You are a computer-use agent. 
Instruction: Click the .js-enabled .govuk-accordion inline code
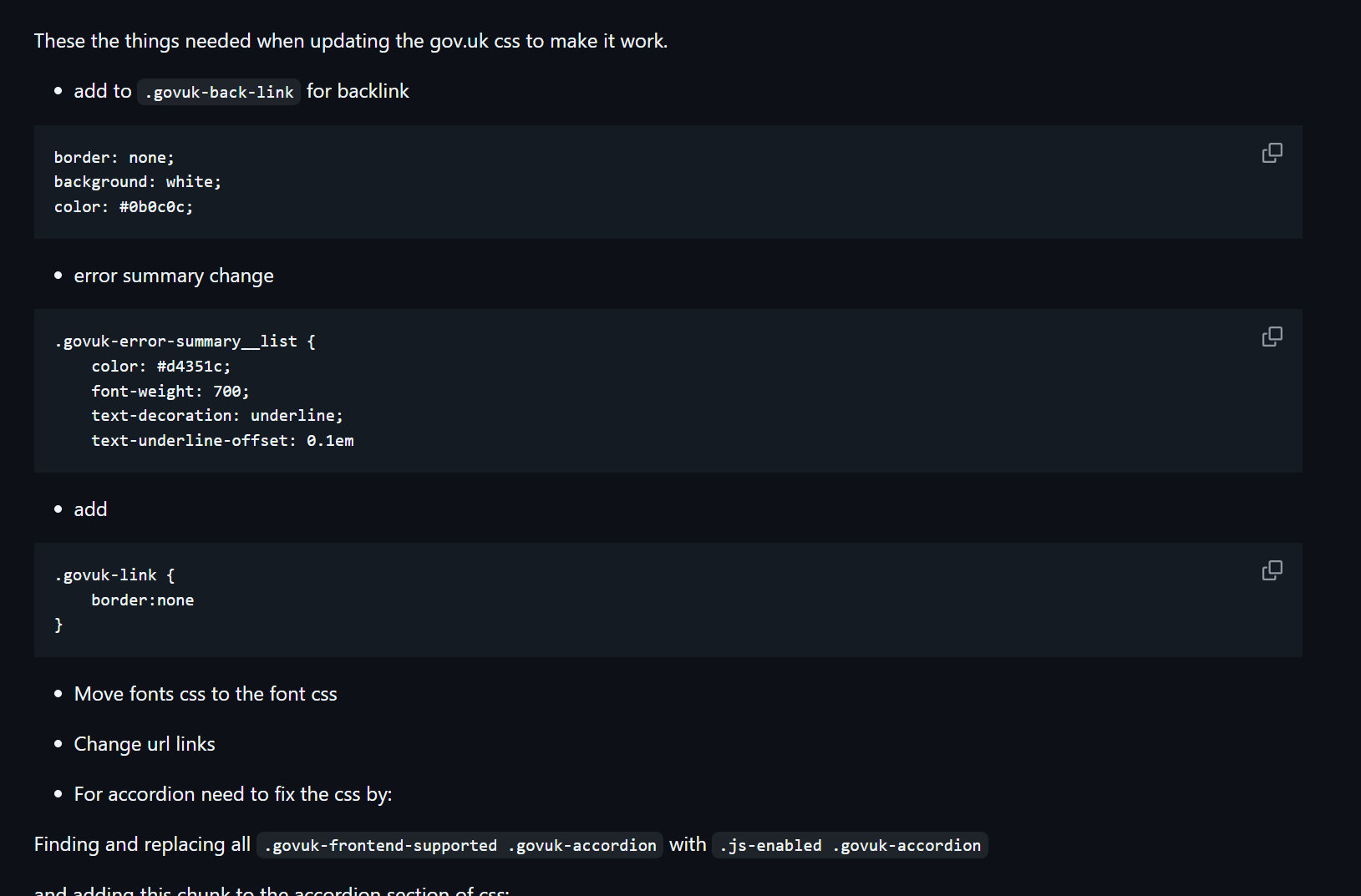pyautogui.click(x=850, y=845)
